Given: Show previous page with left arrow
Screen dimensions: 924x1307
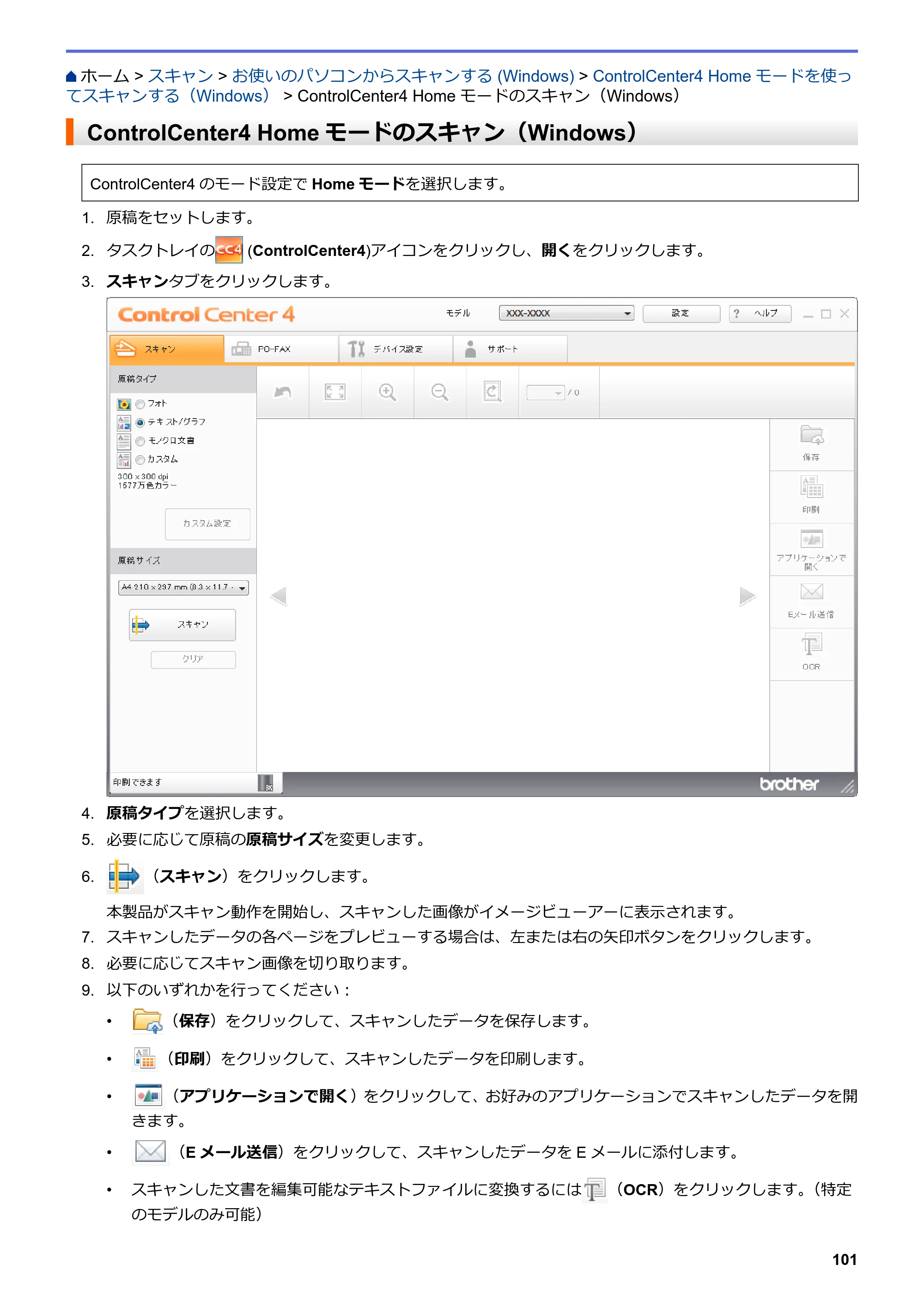Looking at the screenshot, I should pos(279,596).
